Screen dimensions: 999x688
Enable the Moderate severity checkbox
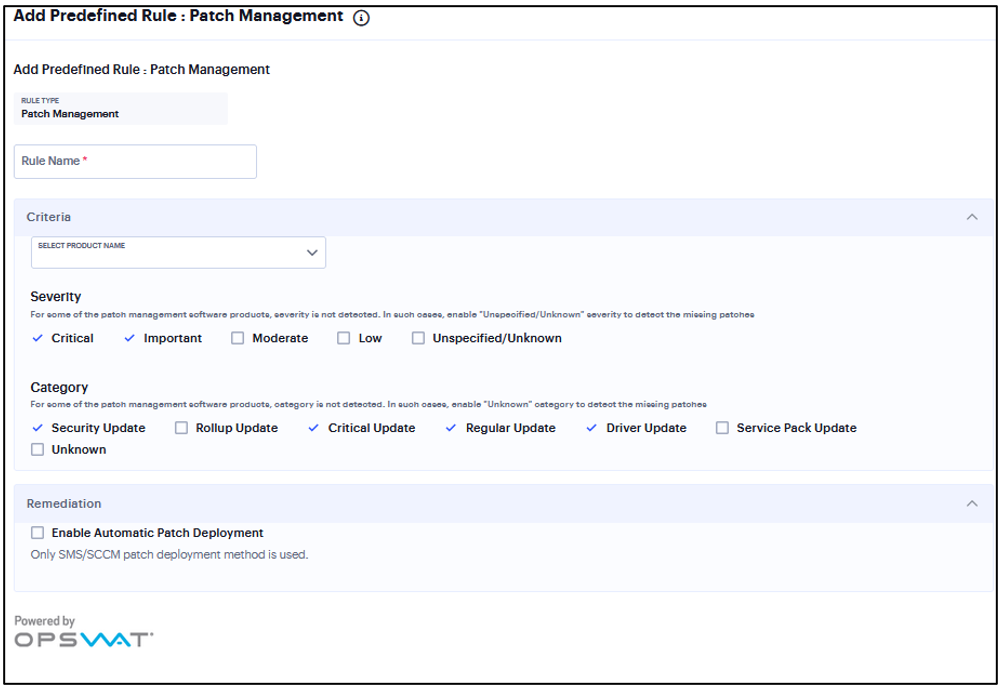(237, 338)
